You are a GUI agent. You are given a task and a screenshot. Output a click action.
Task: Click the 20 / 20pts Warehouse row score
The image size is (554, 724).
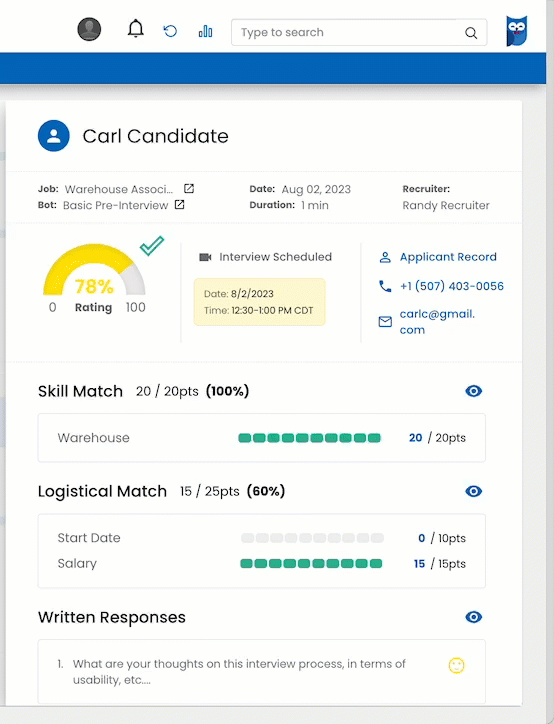click(437, 438)
